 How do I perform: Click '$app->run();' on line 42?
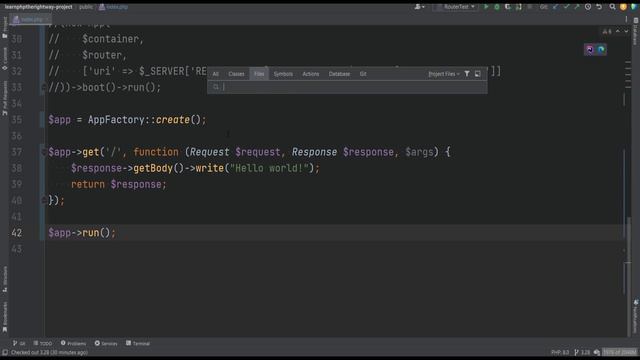click(x=82, y=233)
